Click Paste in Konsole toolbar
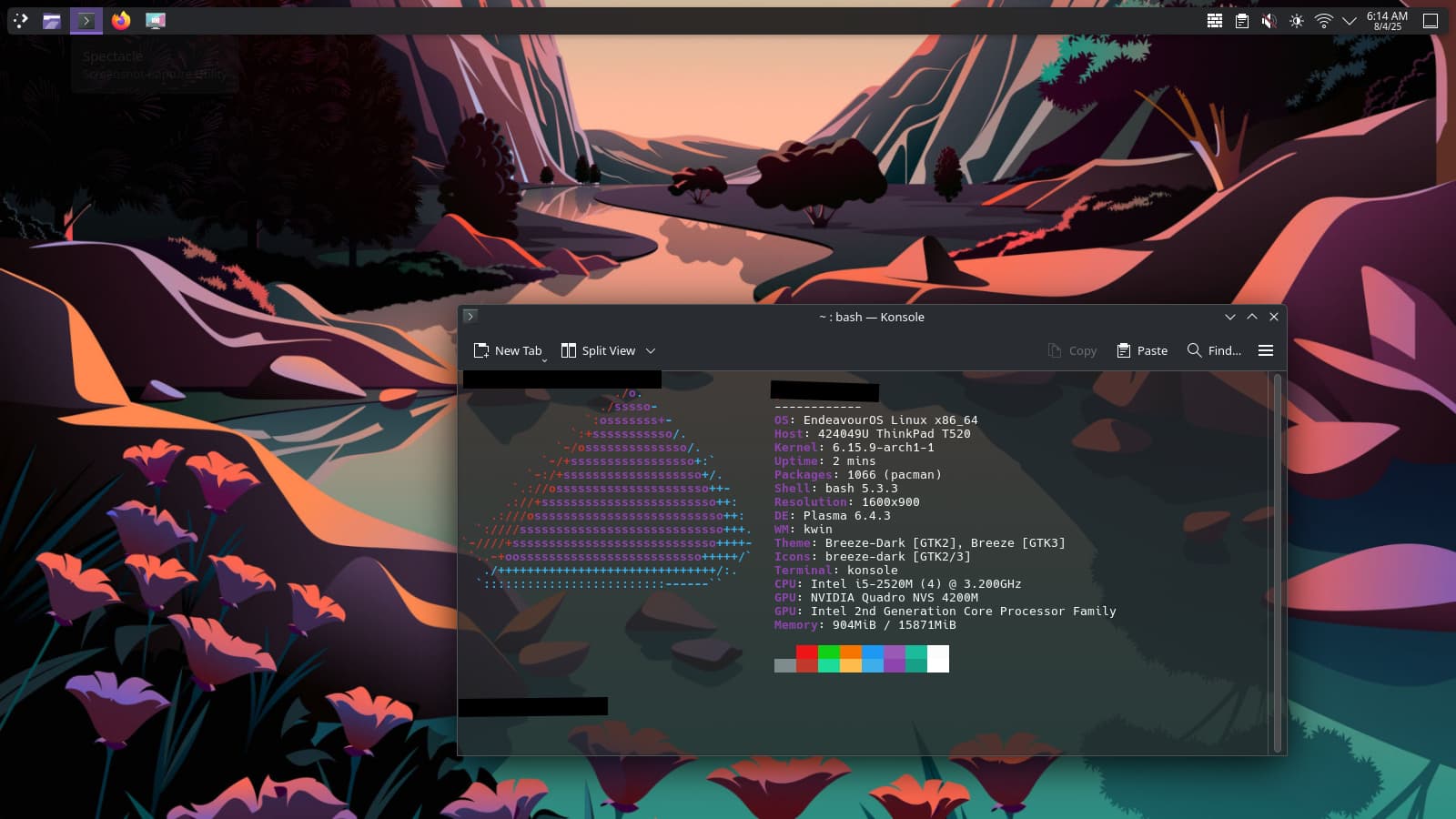The height and width of the screenshot is (819, 1456). [x=1142, y=350]
